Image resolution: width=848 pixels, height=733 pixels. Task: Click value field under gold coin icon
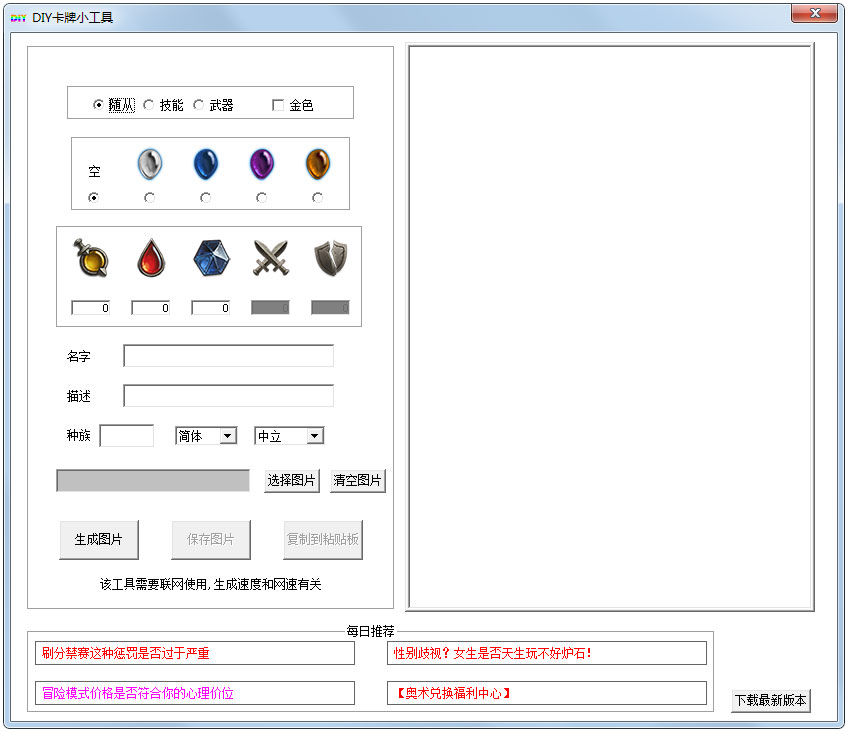point(91,308)
